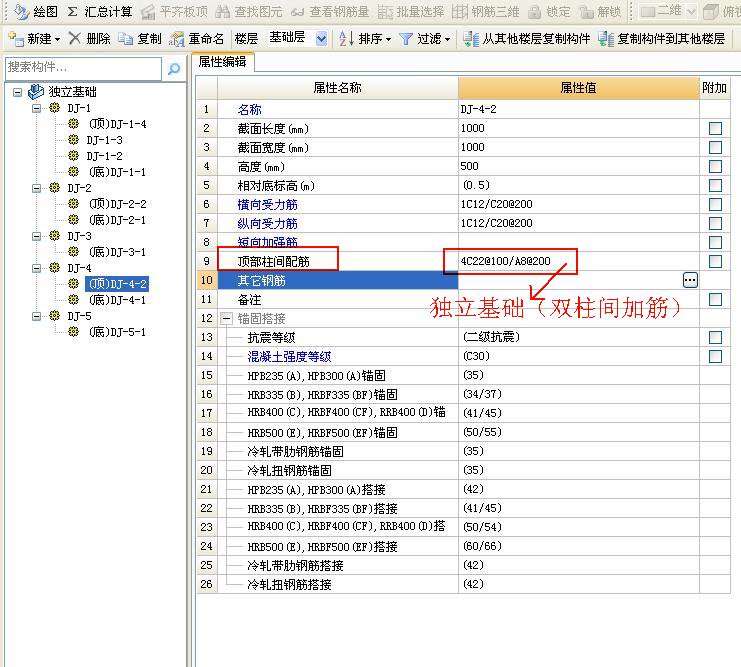Click the gear icon beside DJ-3
741x667 pixels.
click(x=55, y=235)
